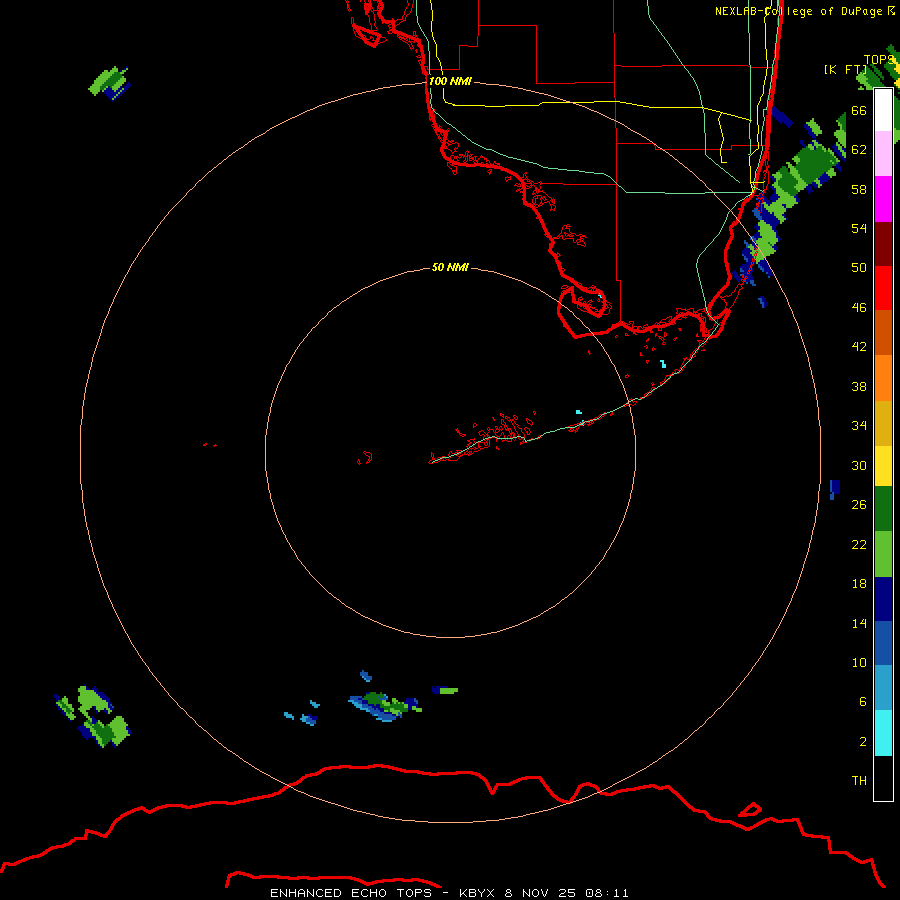This screenshot has width=900, height=900.
Task: Click the "100 NMI" range ring label
Action: click(450, 82)
